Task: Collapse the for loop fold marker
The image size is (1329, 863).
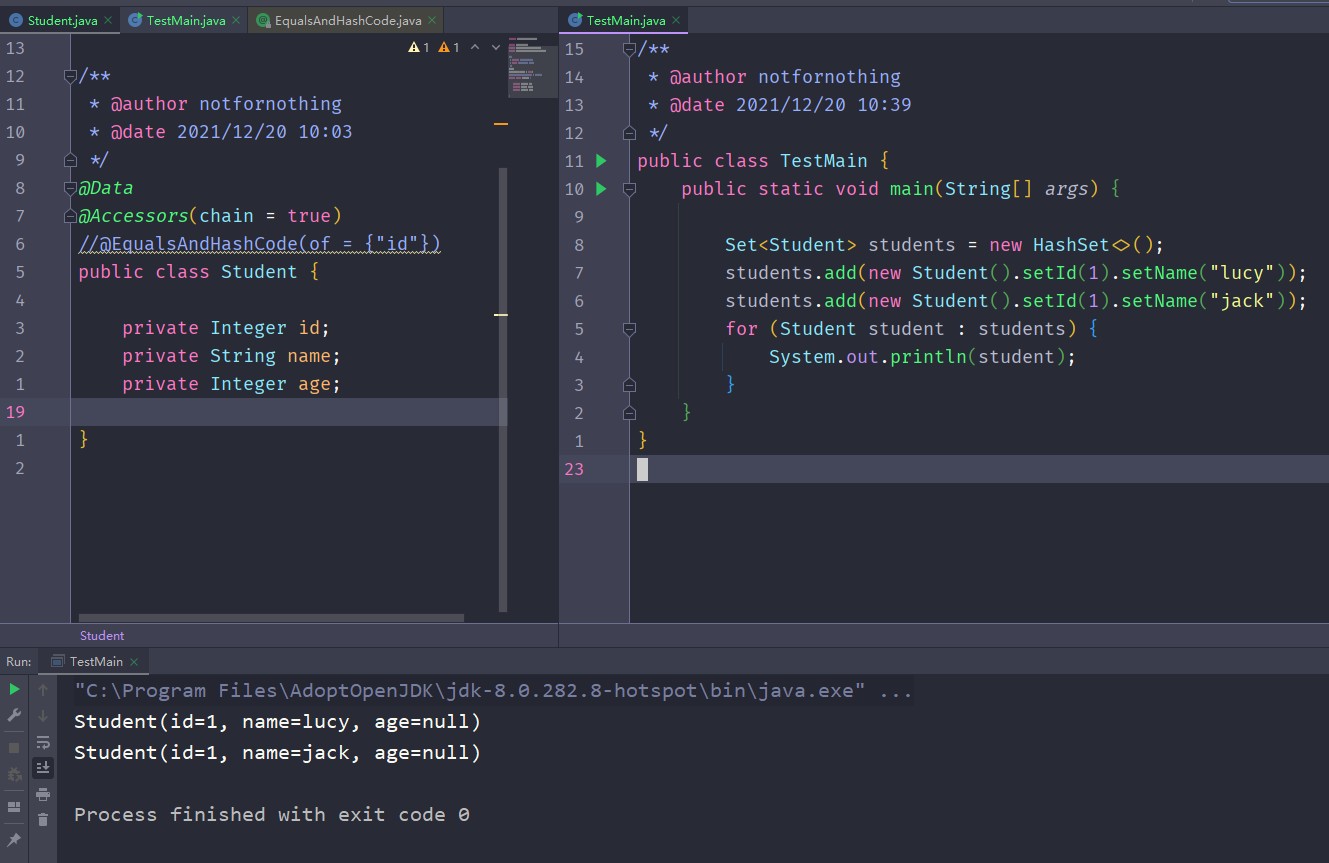Action: pyautogui.click(x=629, y=329)
